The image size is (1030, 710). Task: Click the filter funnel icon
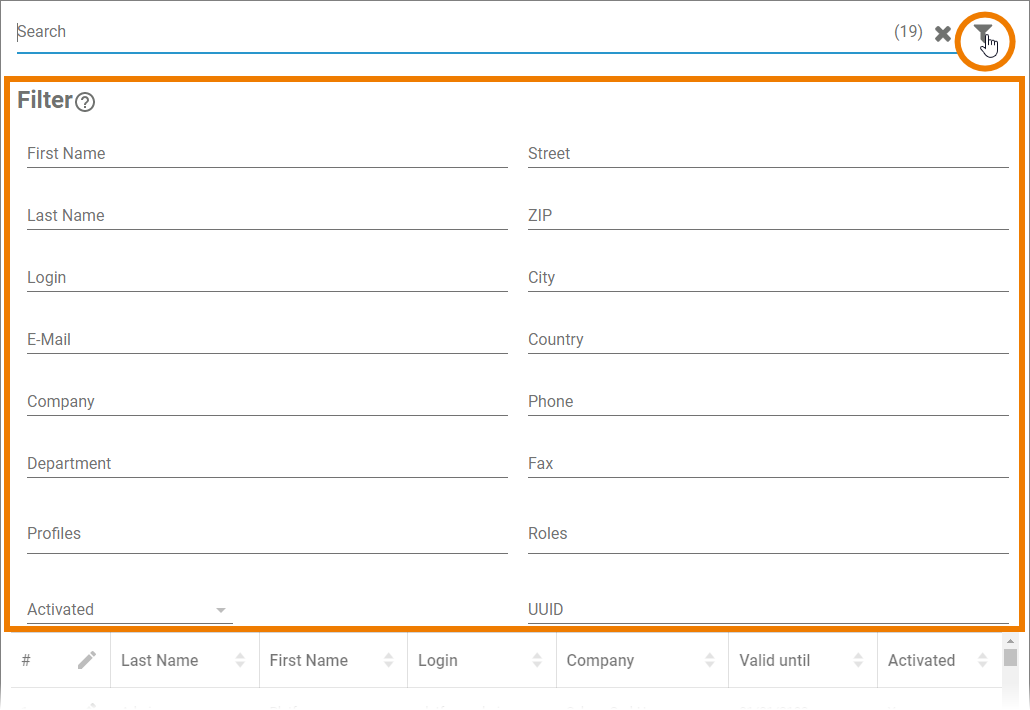pyautogui.click(x=984, y=33)
